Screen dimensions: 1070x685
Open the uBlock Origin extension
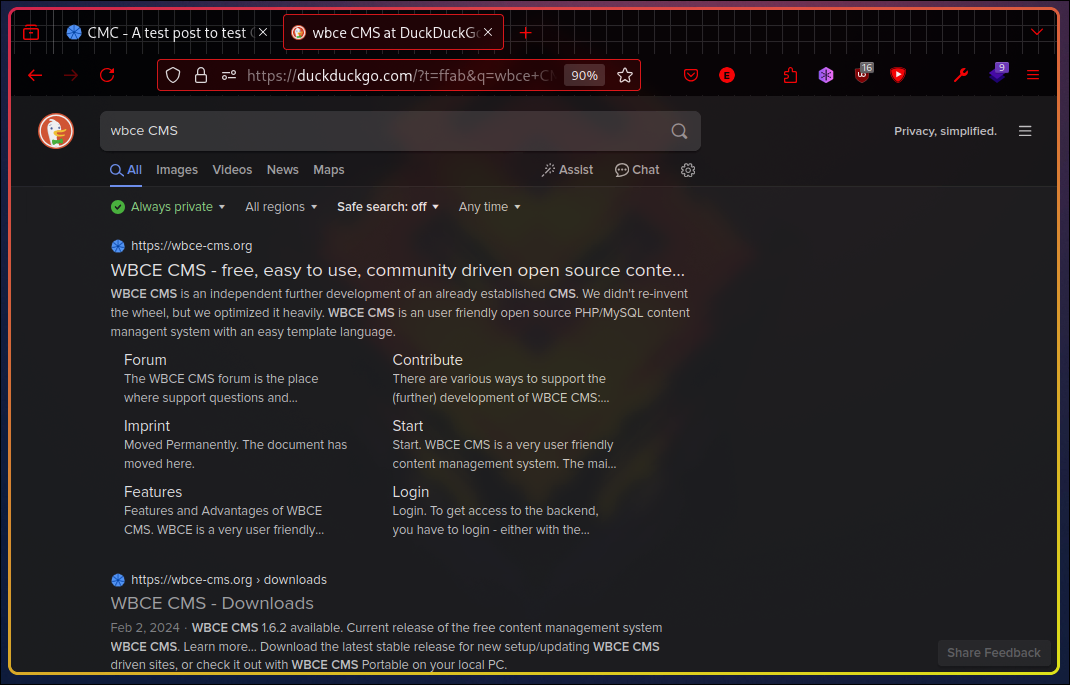point(862,75)
